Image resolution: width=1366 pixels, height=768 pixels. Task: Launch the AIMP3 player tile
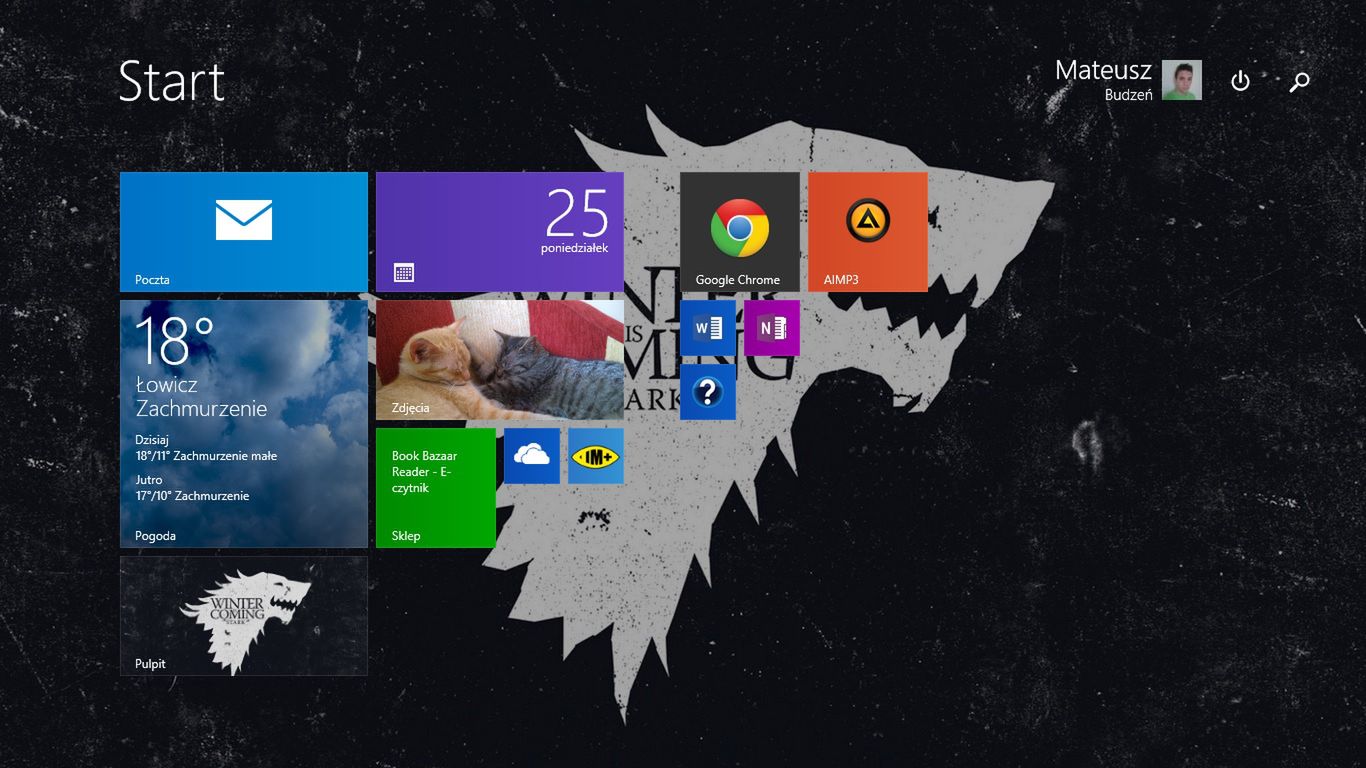(868, 232)
